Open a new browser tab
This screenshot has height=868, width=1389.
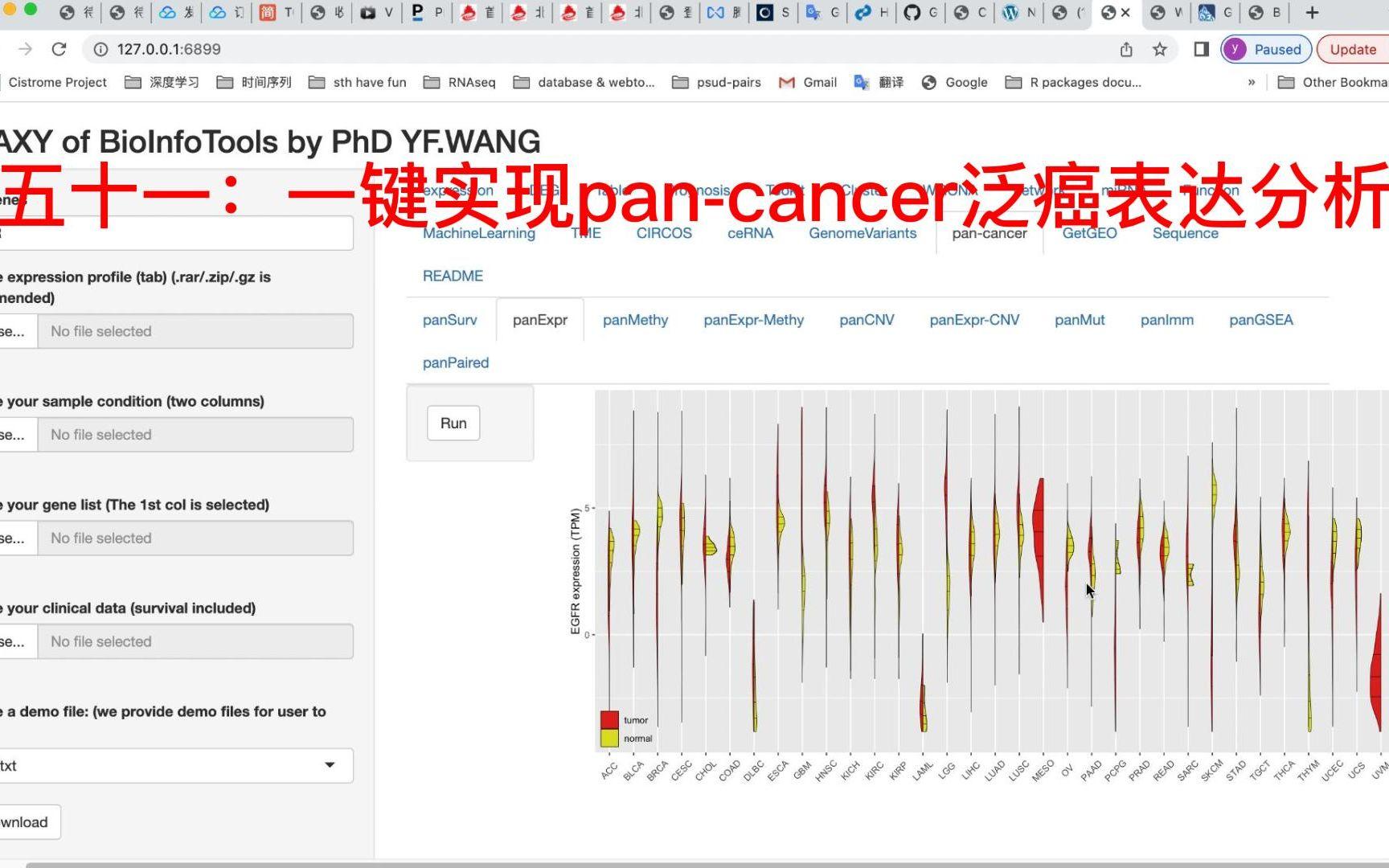(1310, 12)
